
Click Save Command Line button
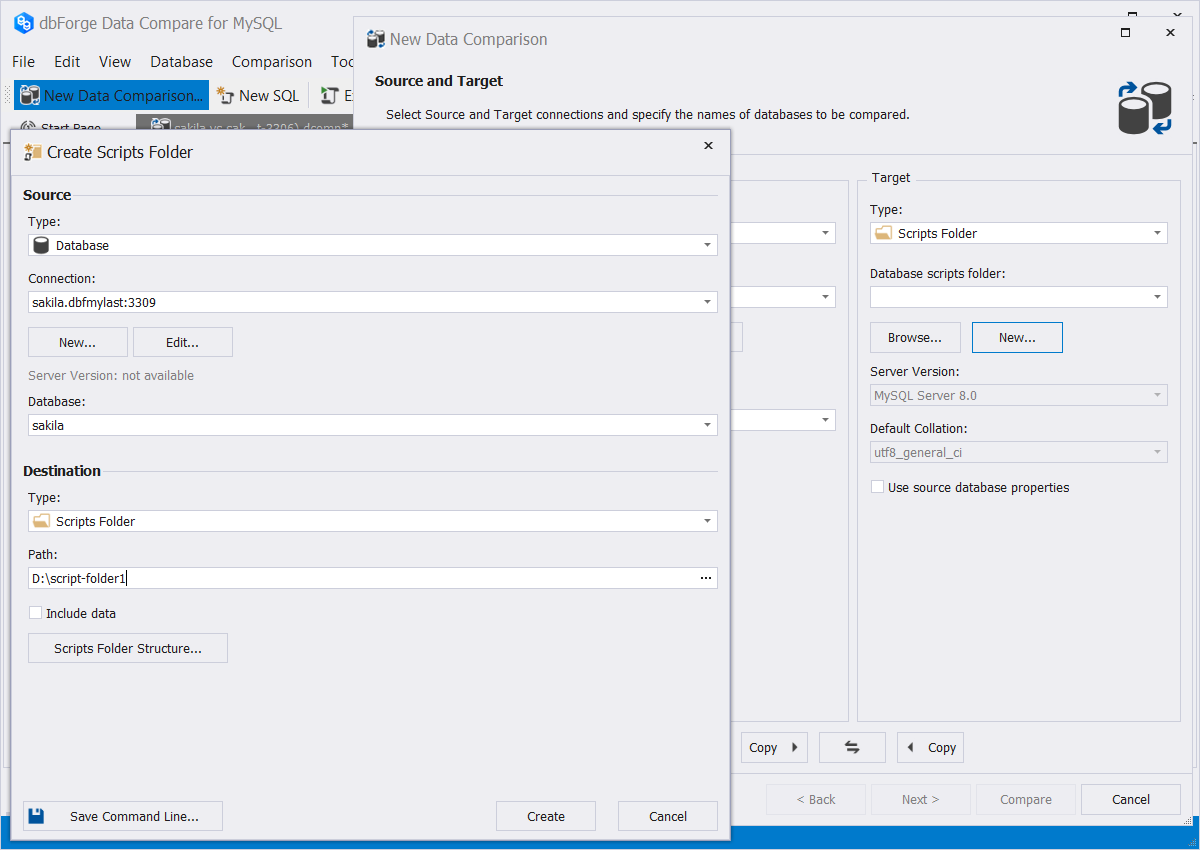[x=123, y=816]
